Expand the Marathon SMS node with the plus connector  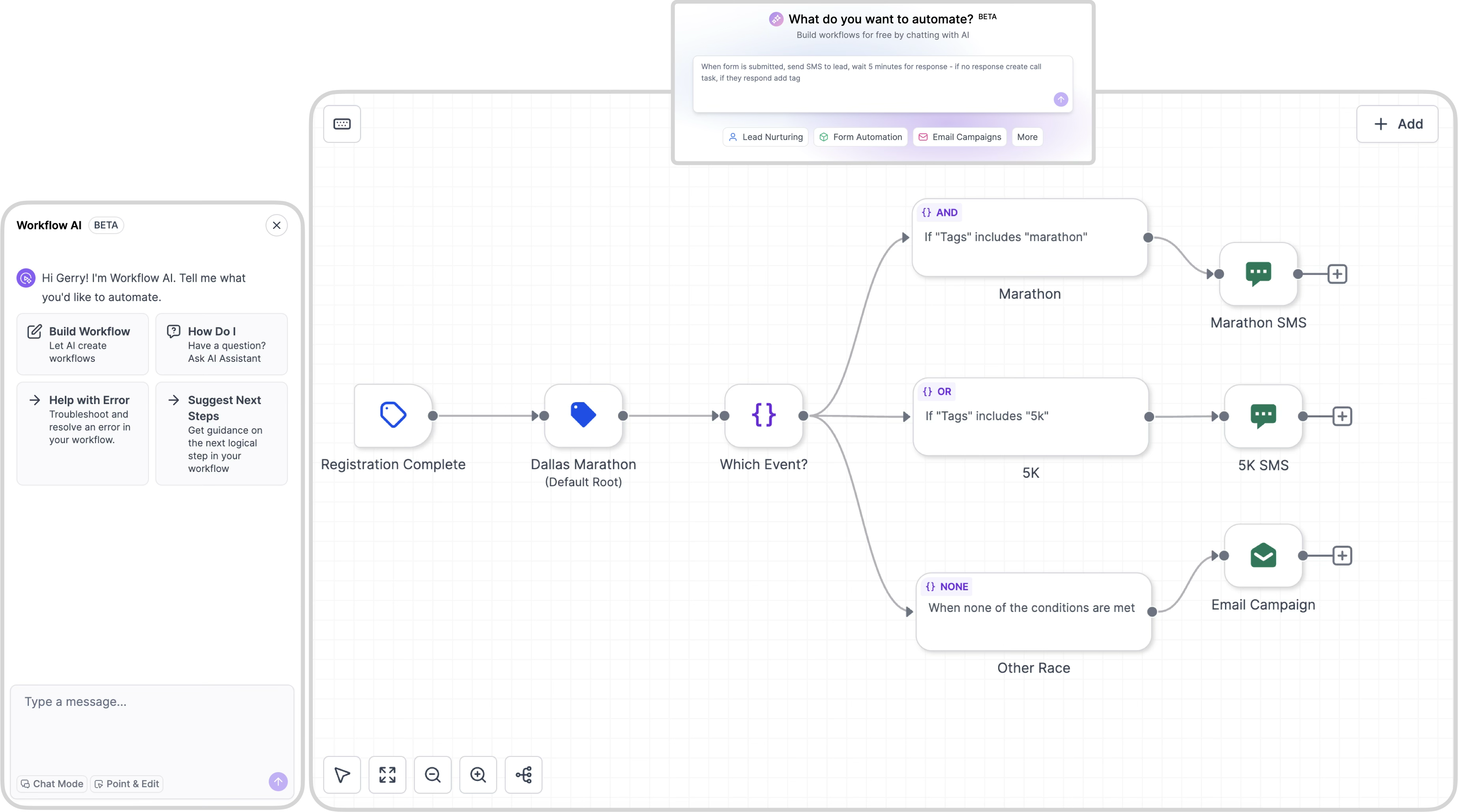[x=1338, y=274]
